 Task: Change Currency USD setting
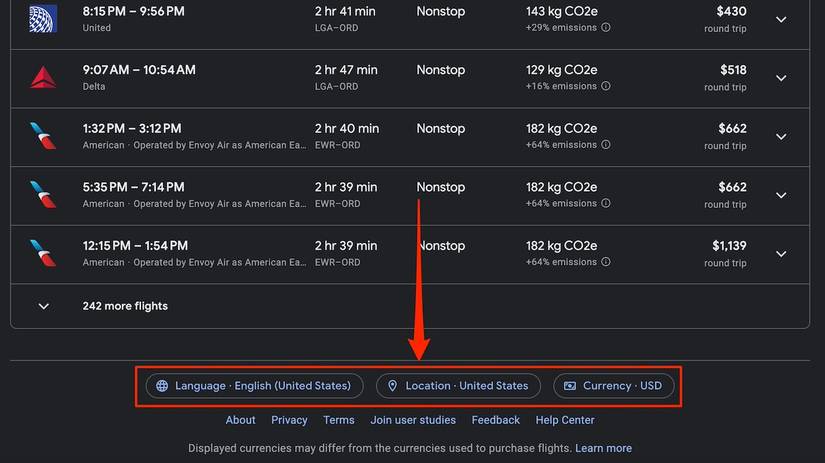pos(612,386)
